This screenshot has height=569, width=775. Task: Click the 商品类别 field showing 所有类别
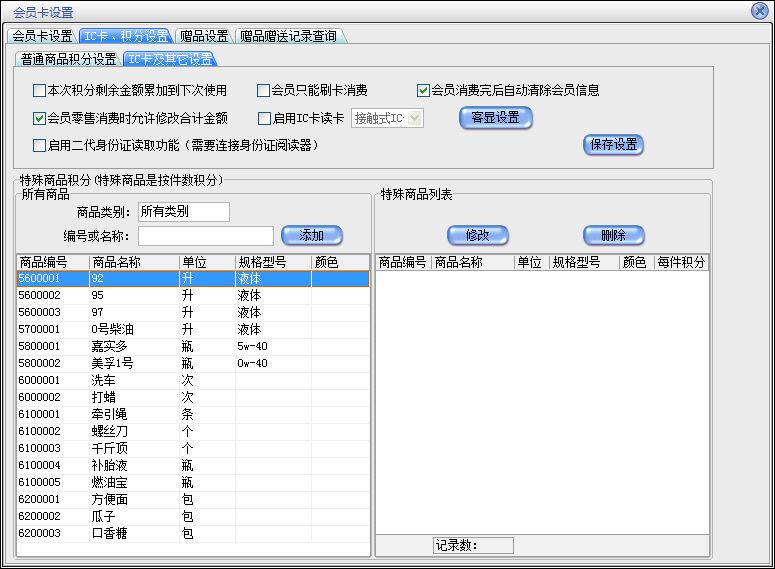[184, 211]
